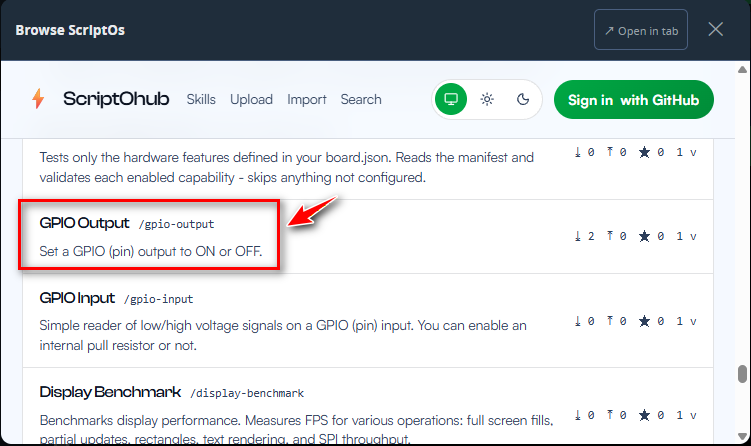Click the download count icon on GPIO Input row
Screen dimensions: 751x446
[578, 321]
